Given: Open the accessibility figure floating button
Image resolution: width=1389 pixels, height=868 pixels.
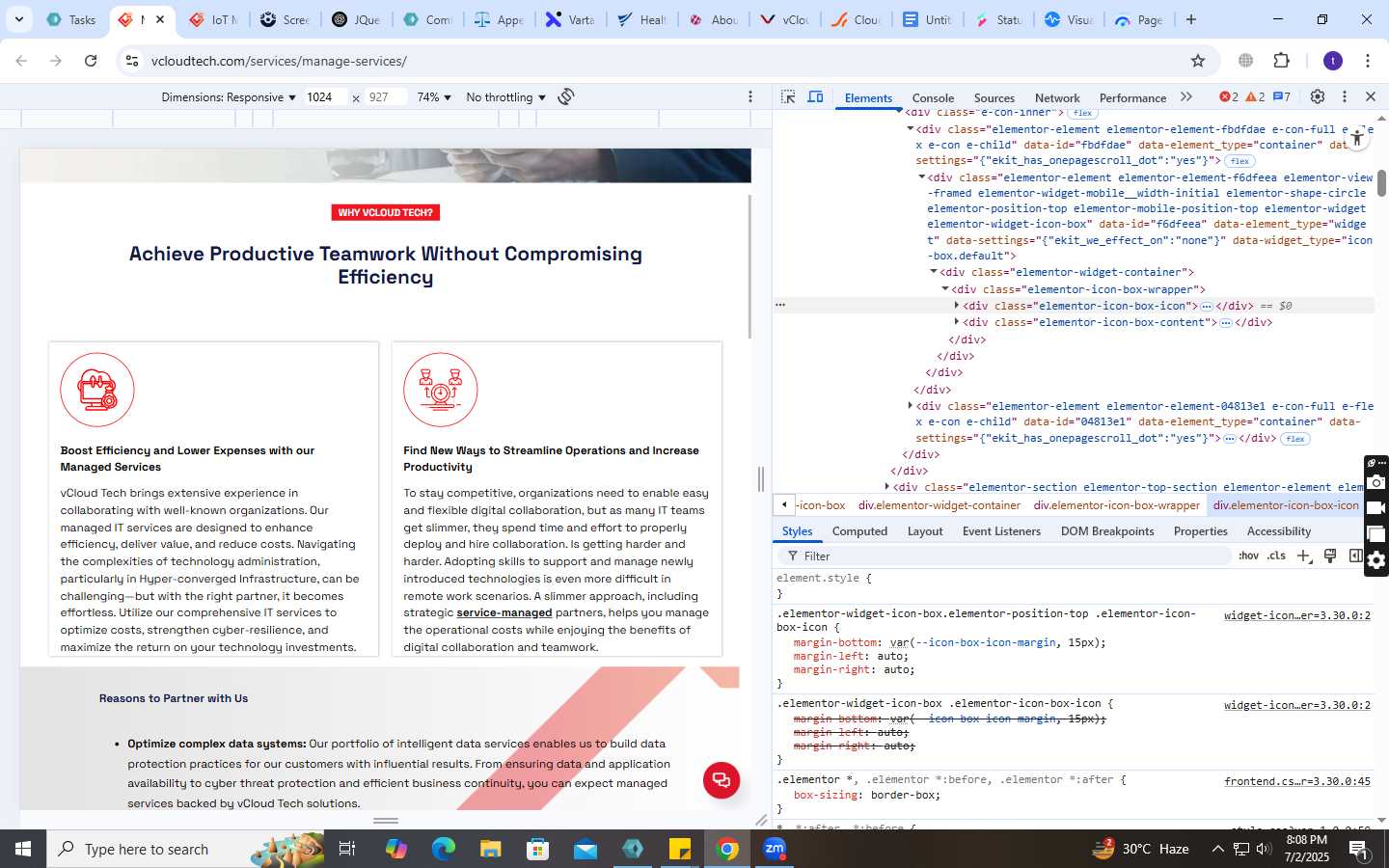Looking at the screenshot, I should [x=1357, y=138].
